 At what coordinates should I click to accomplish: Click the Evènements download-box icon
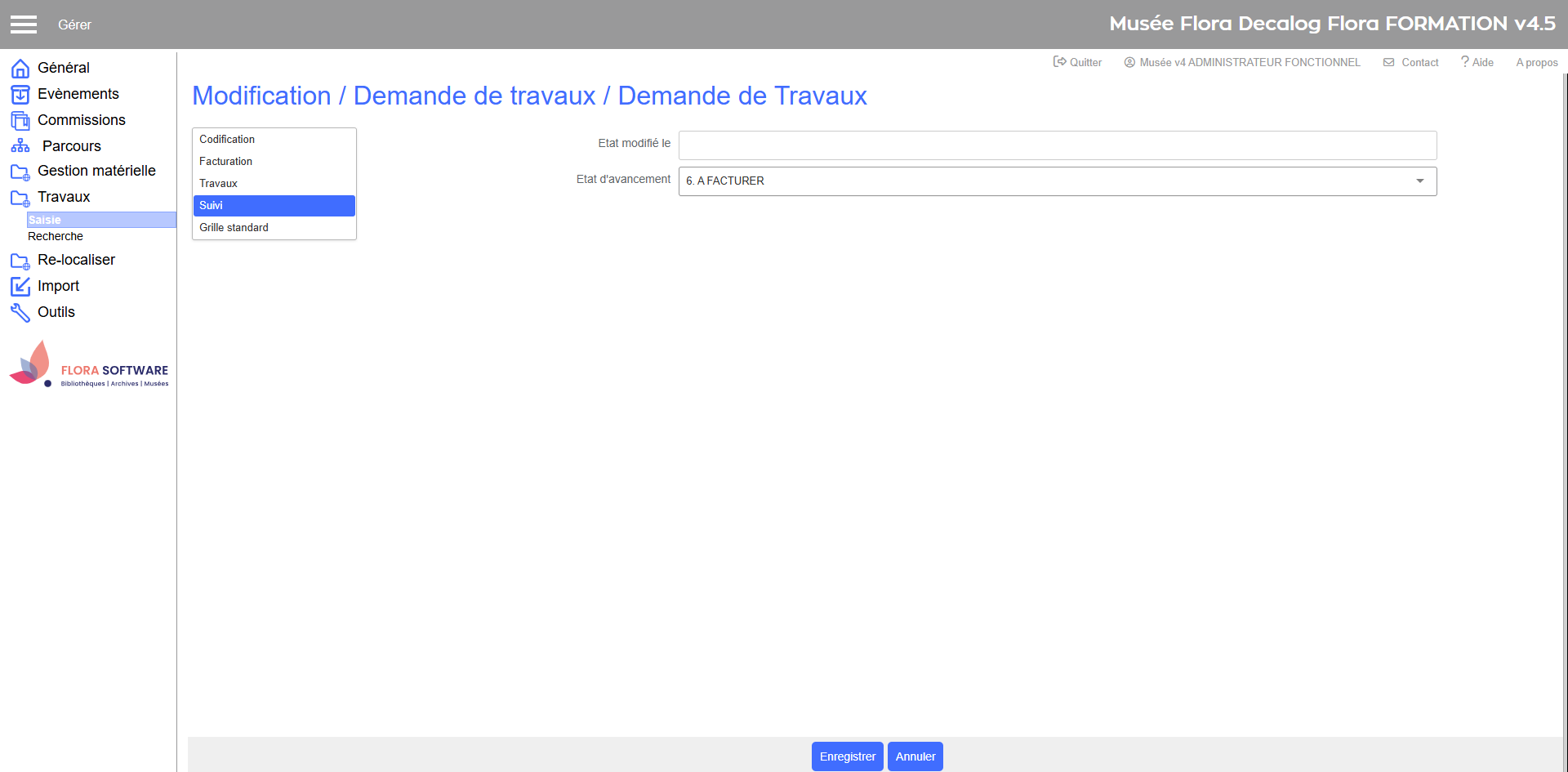20,95
